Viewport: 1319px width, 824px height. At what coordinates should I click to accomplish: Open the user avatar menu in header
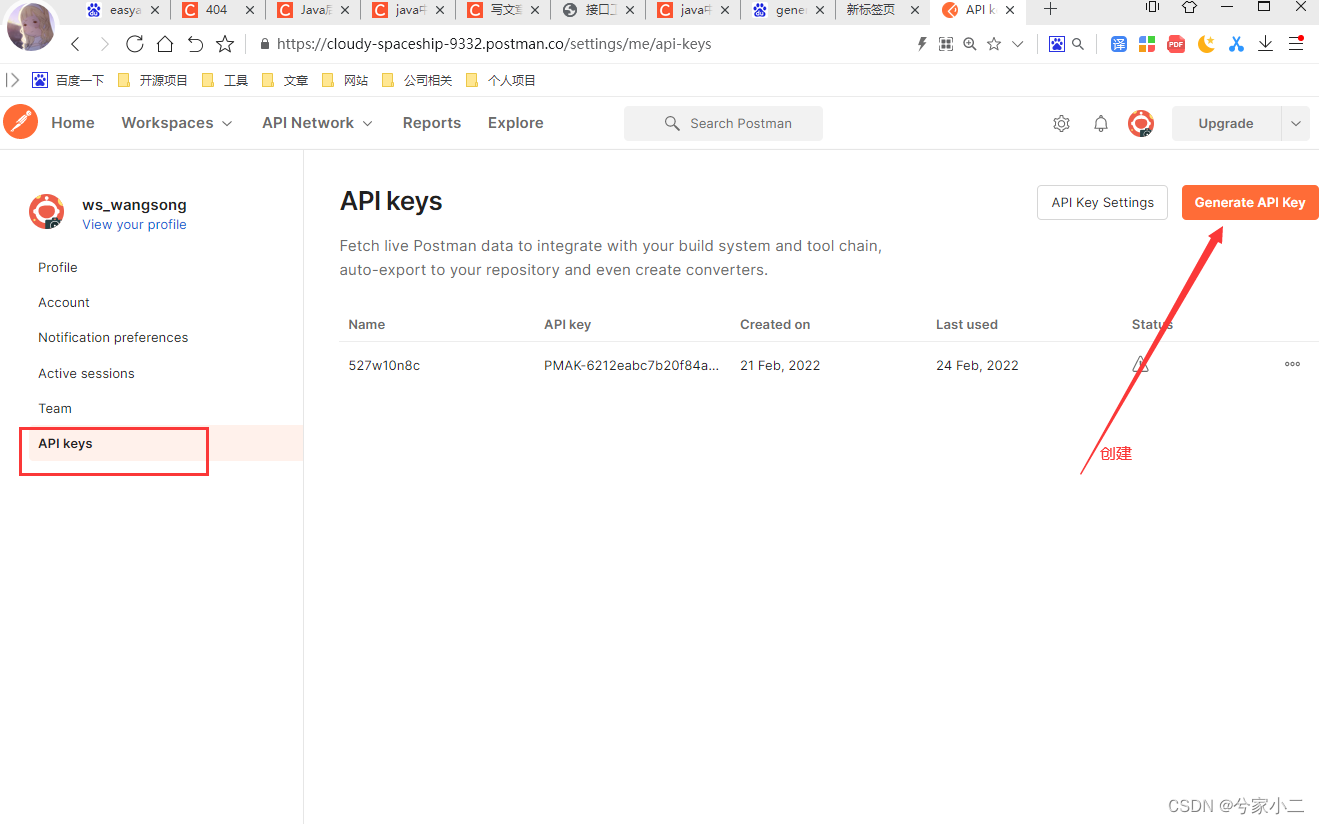pos(1141,123)
